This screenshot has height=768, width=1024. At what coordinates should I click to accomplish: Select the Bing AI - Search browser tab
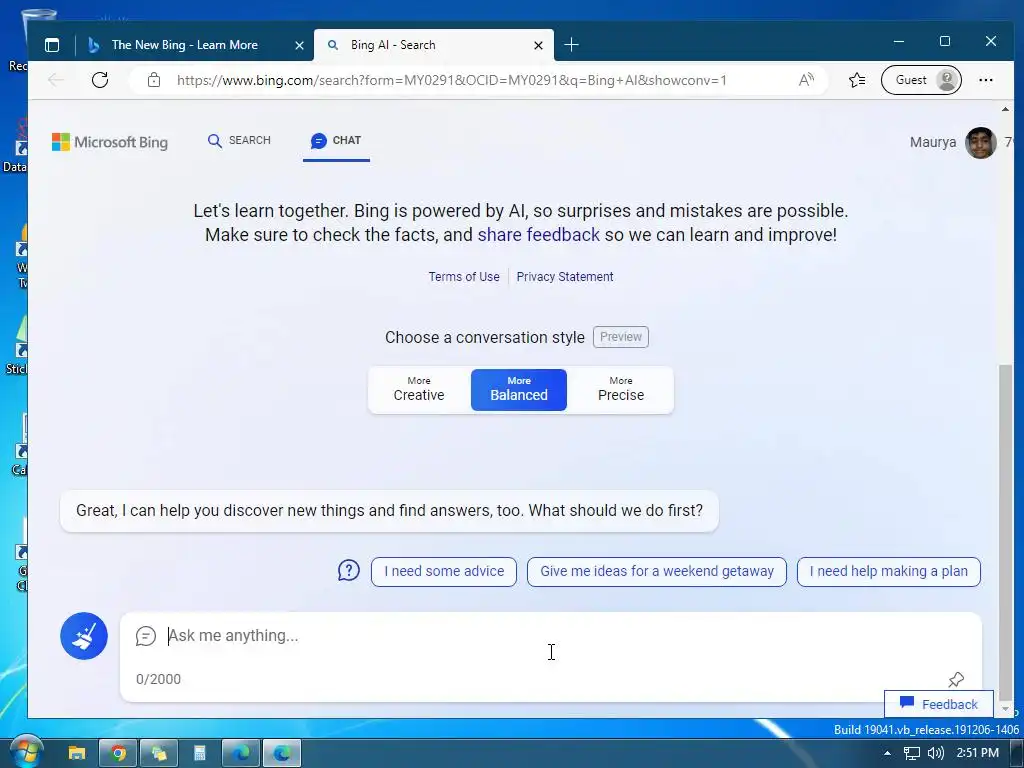[x=434, y=45]
